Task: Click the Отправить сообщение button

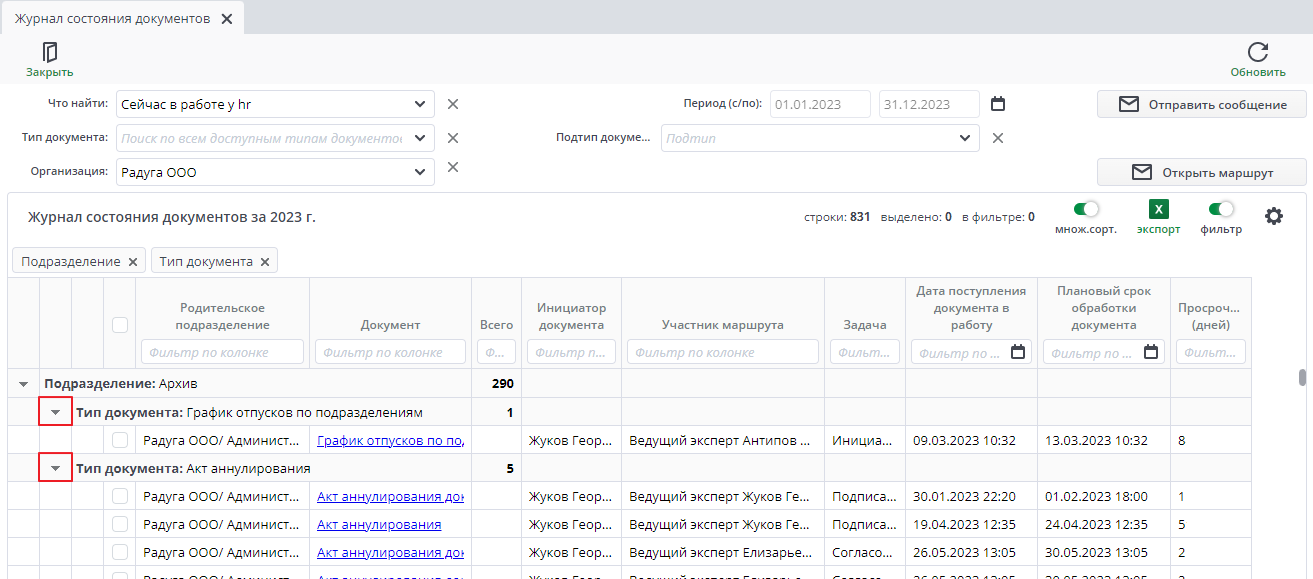Action: coord(1201,104)
